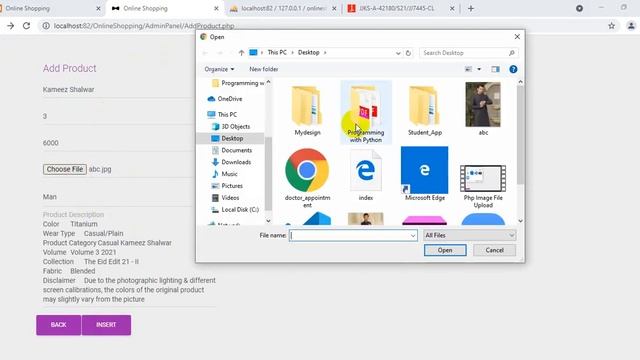Click the change view icon

pyautogui.click(x=469, y=69)
